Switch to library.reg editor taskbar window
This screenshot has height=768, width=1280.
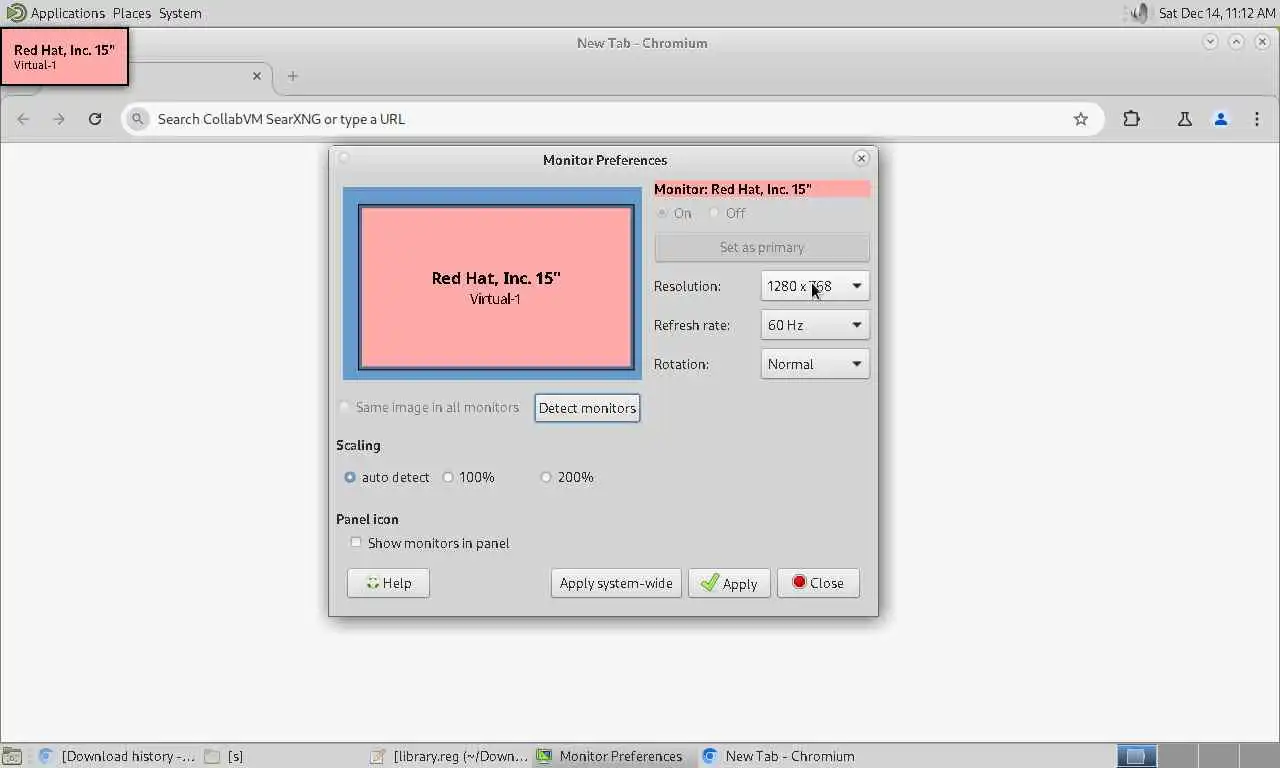point(448,756)
